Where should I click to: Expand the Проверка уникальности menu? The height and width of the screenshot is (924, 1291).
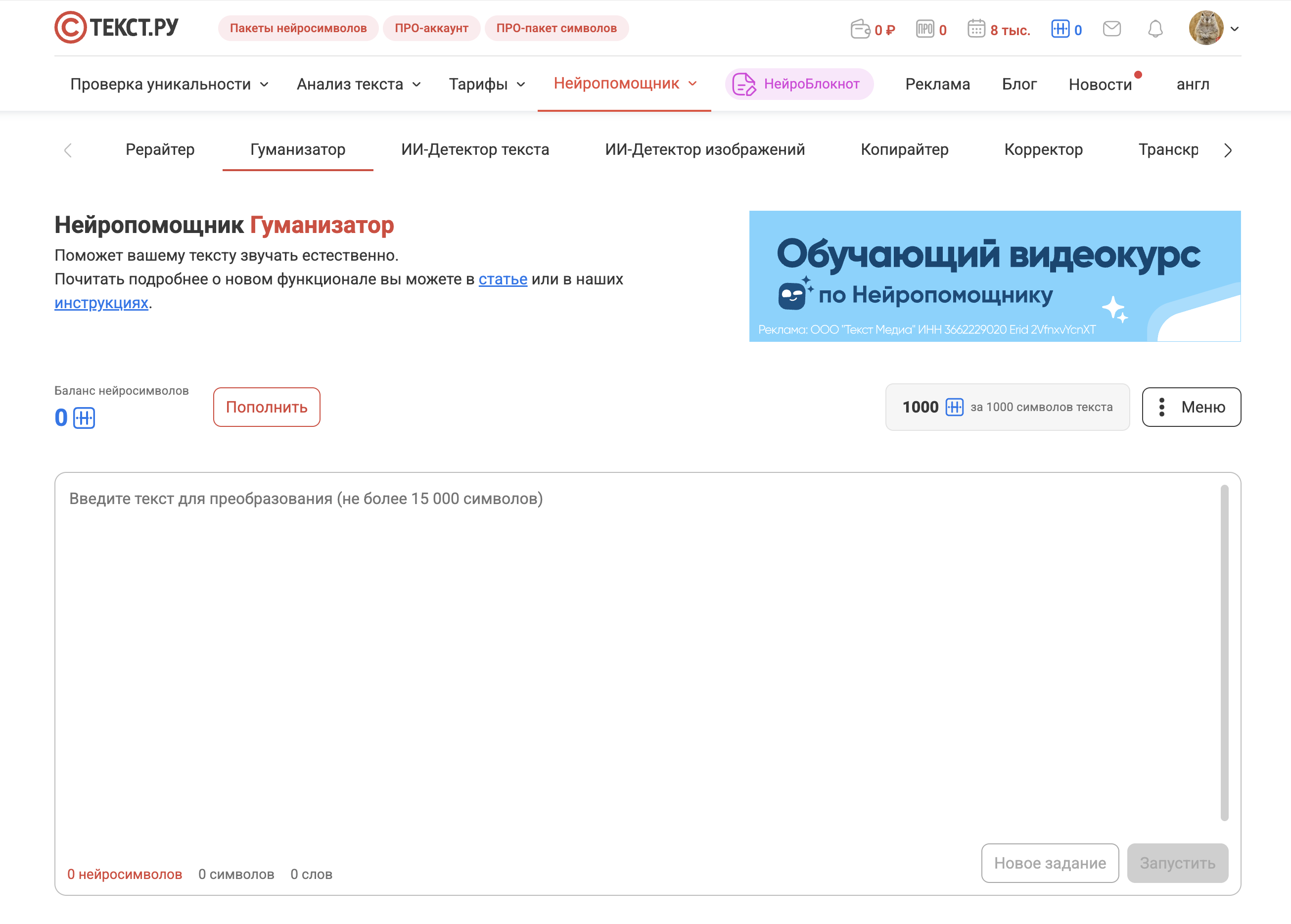(169, 84)
